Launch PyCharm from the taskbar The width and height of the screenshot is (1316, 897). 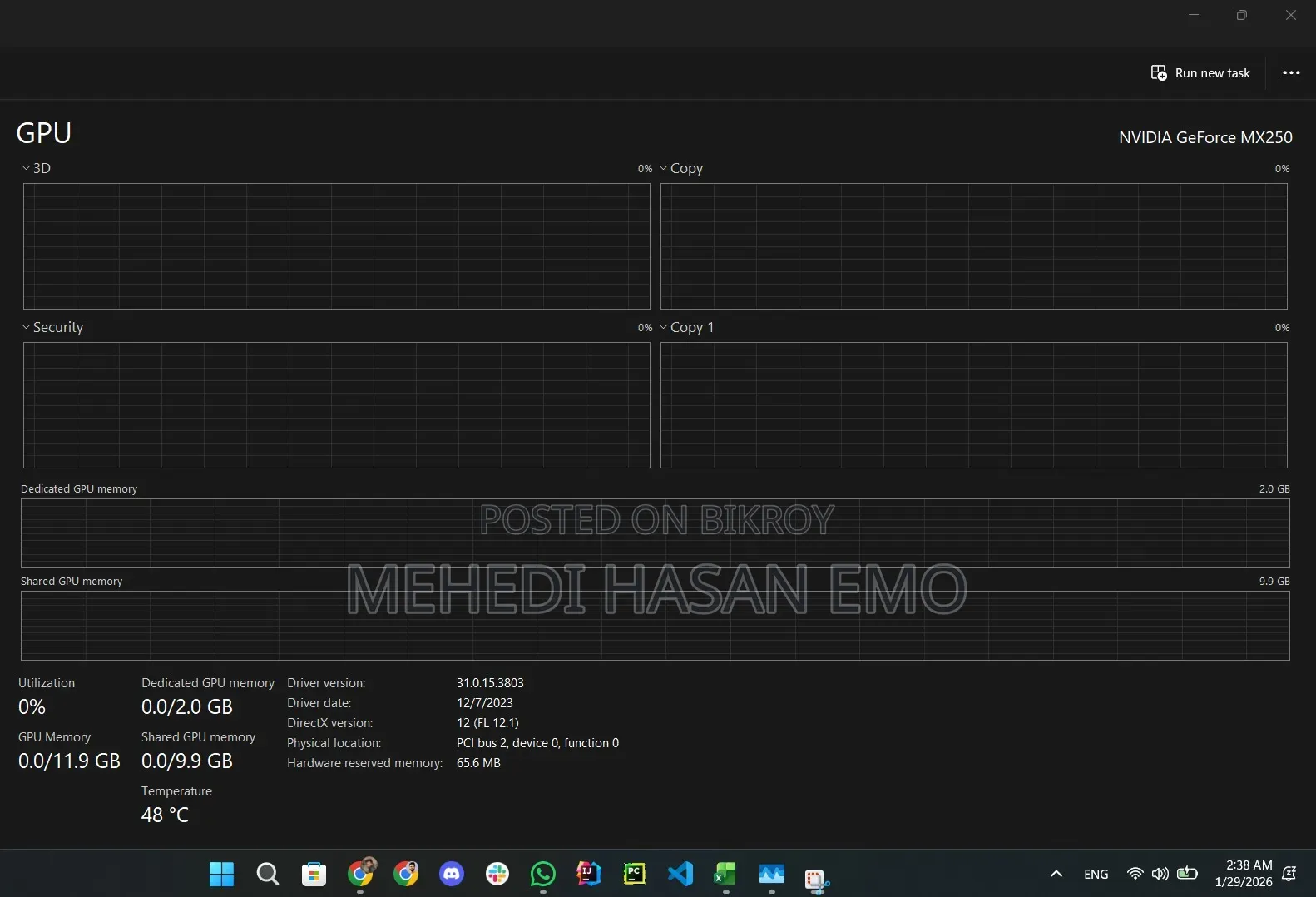(x=635, y=874)
